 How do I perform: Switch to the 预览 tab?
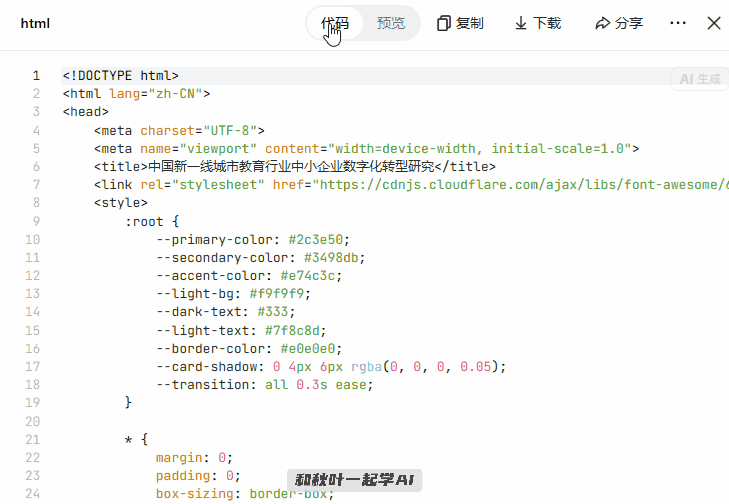tap(391, 23)
